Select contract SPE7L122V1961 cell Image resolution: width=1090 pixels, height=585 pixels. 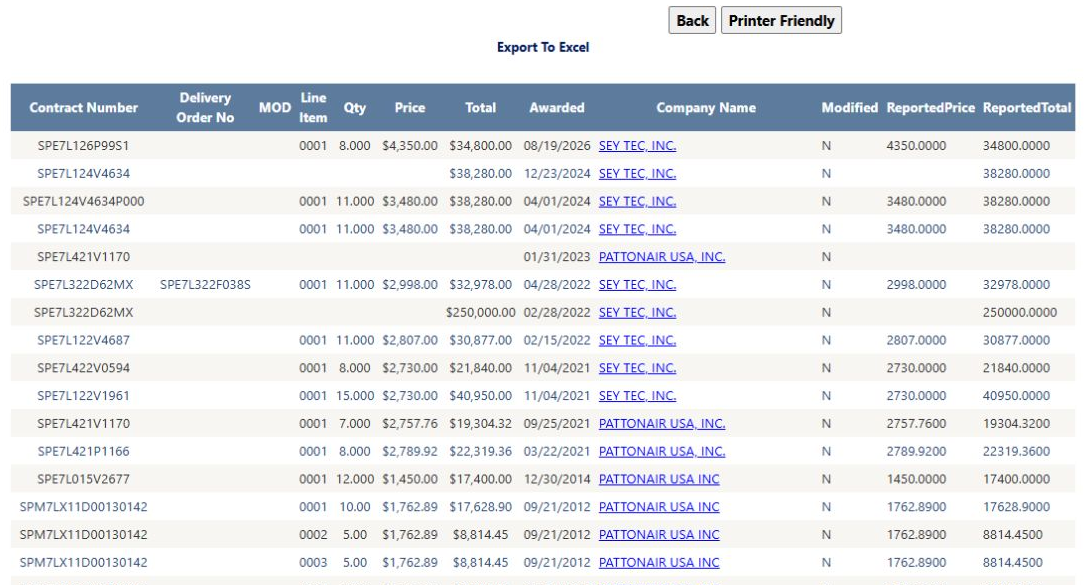(x=83, y=396)
